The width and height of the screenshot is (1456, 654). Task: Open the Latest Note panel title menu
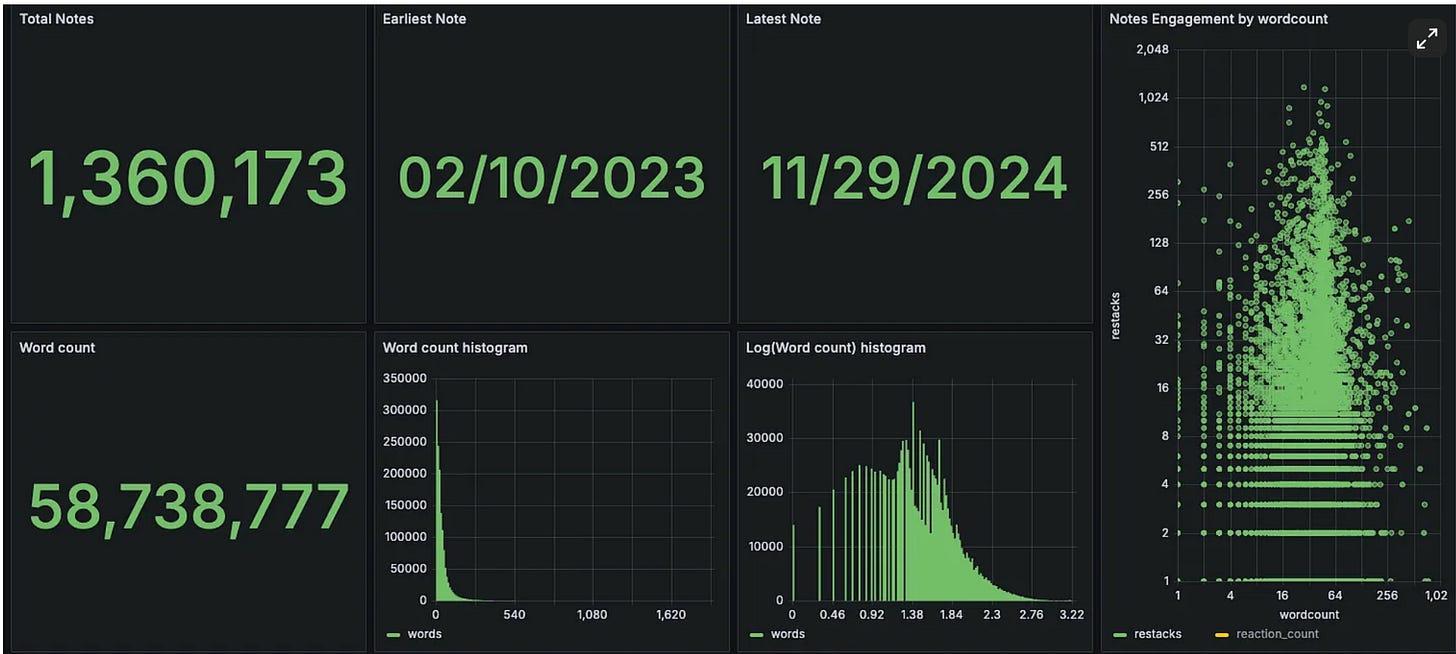click(782, 19)
